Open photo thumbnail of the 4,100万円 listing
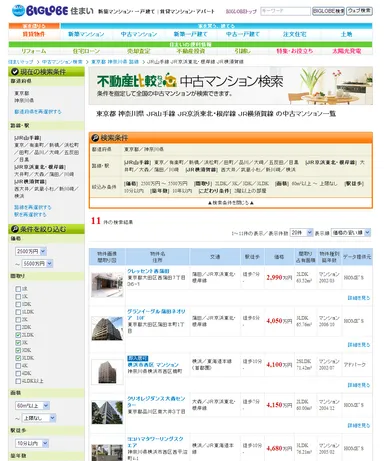This screenshot has width=384, height=461. (x=107, y=372)
